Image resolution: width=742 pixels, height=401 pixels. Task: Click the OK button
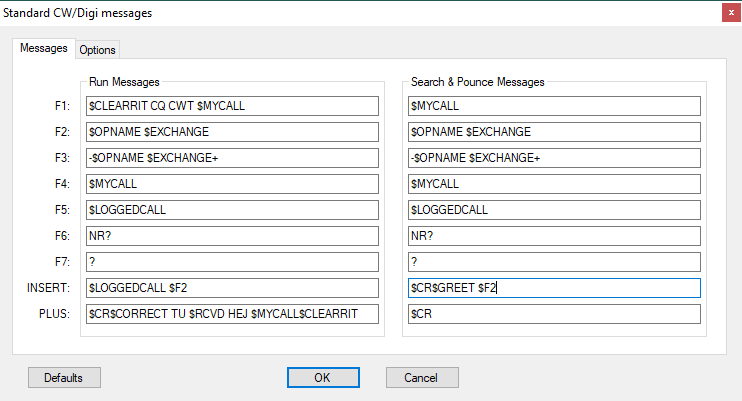pos(323,377)
